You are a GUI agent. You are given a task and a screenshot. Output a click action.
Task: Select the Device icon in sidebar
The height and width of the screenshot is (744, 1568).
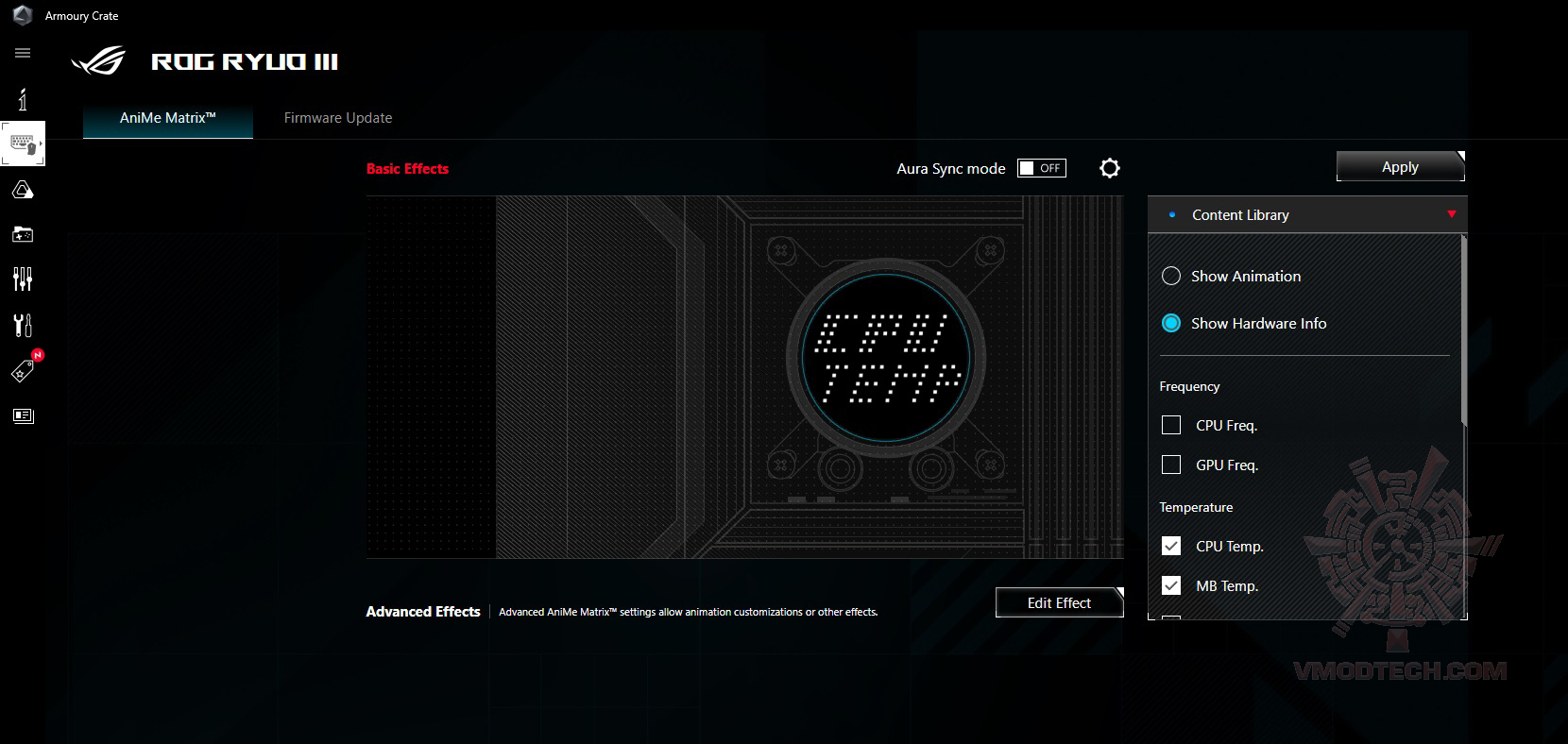(x=23, y=144)
